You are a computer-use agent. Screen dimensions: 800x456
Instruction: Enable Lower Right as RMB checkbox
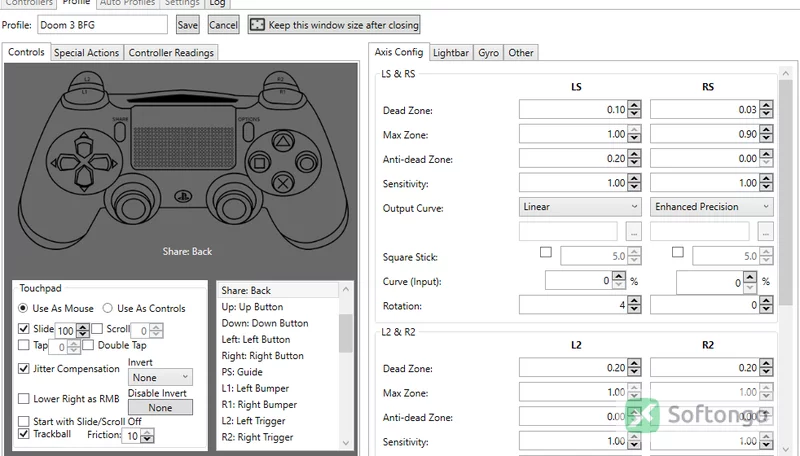pyautogui.click(x=23, y=398)
